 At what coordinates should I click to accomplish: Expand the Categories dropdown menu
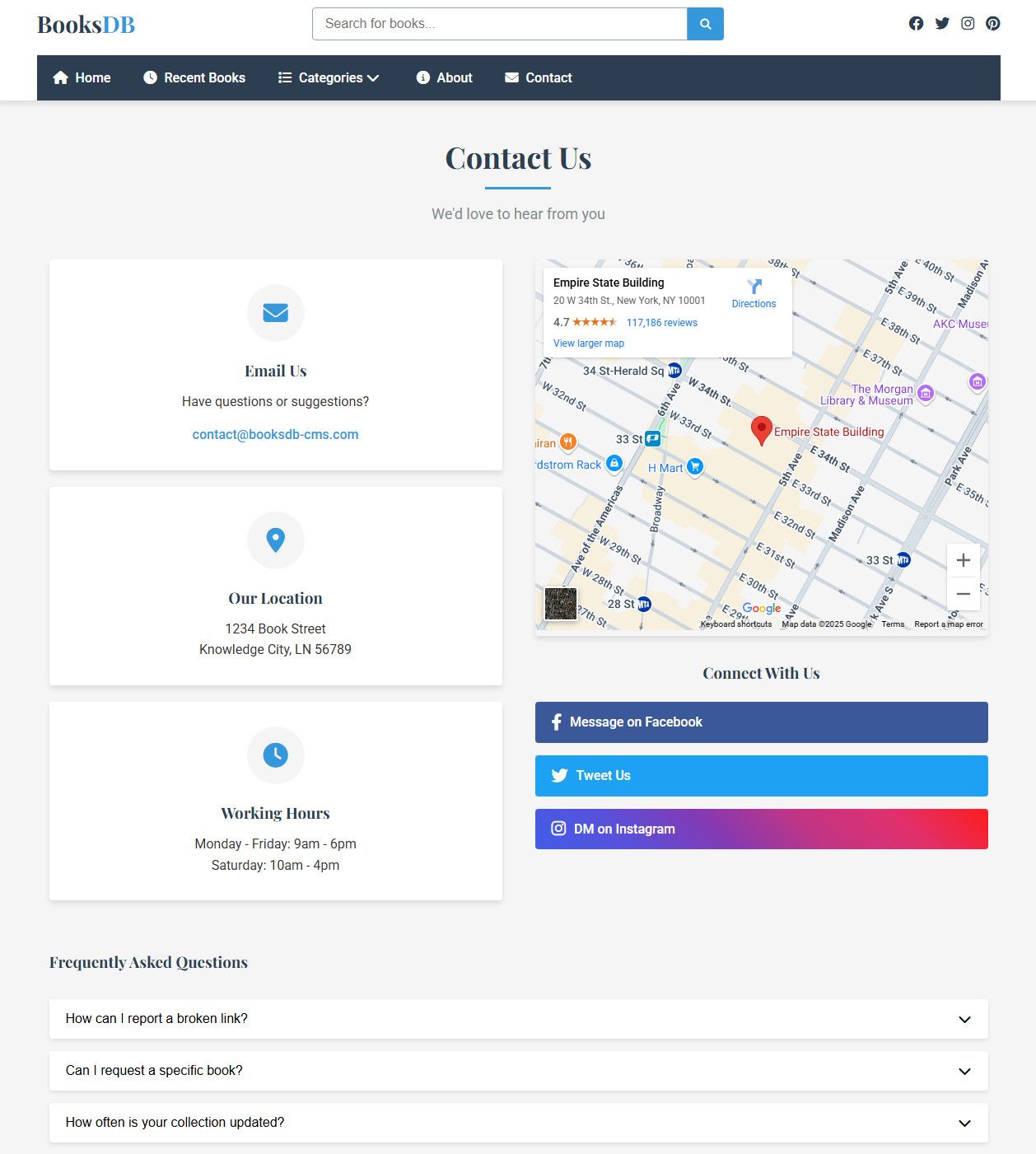click(x=329, y=77)
